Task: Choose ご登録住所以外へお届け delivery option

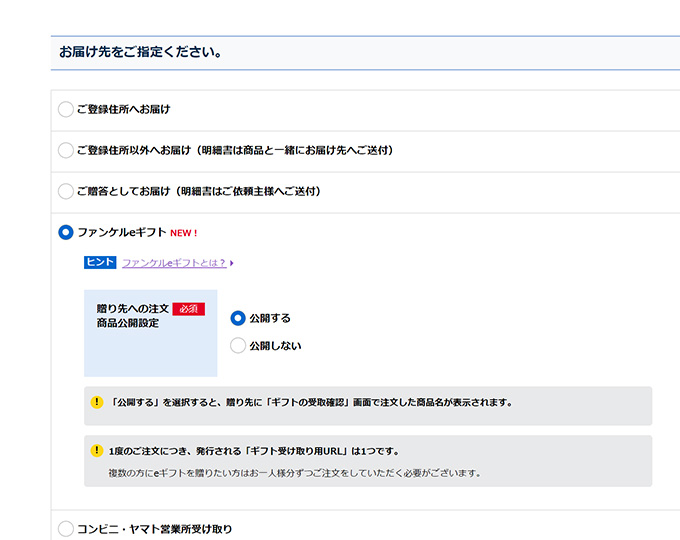Action: [x=66, y=150]
